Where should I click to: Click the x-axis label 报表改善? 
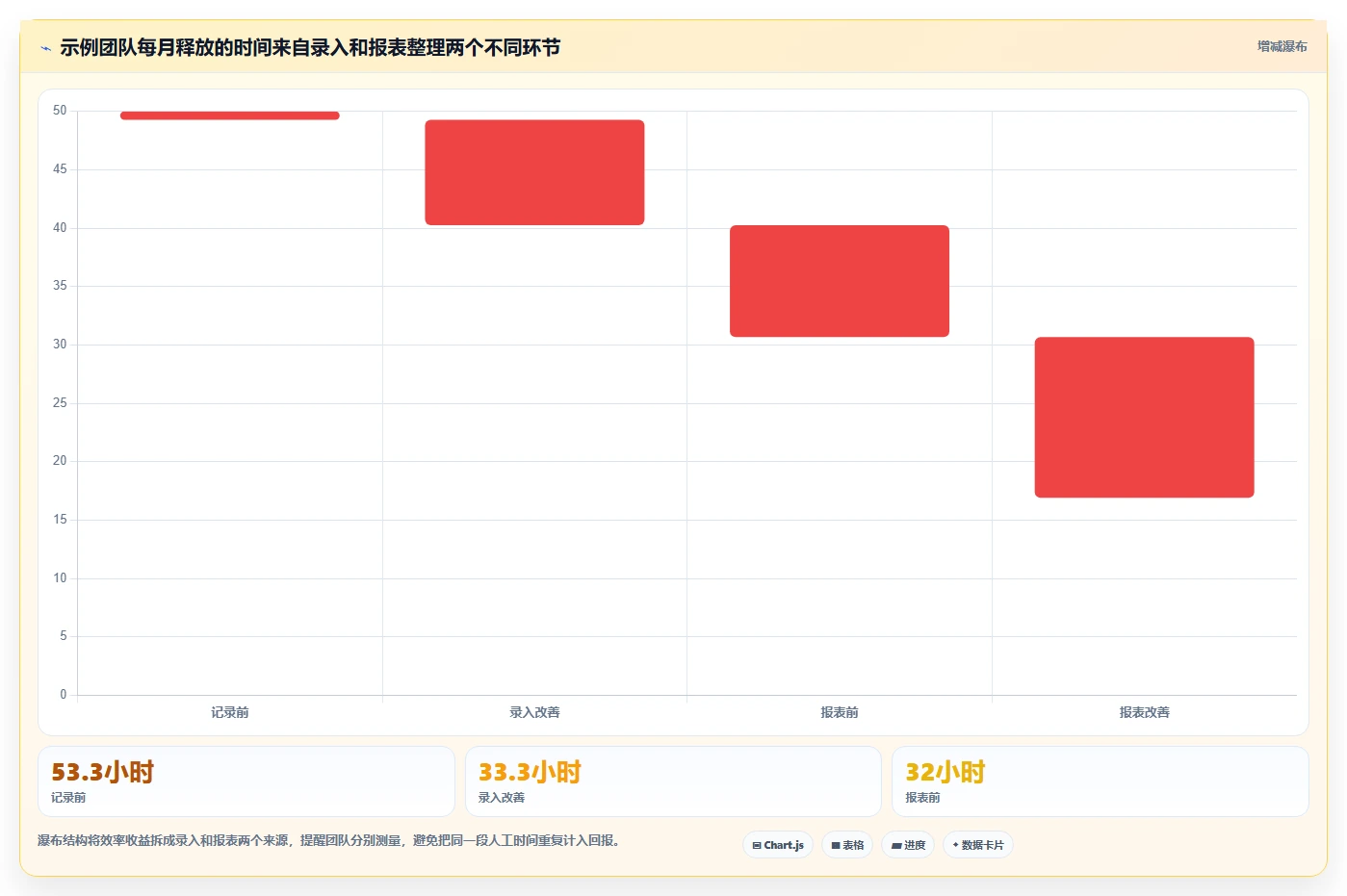[1144, 712]
